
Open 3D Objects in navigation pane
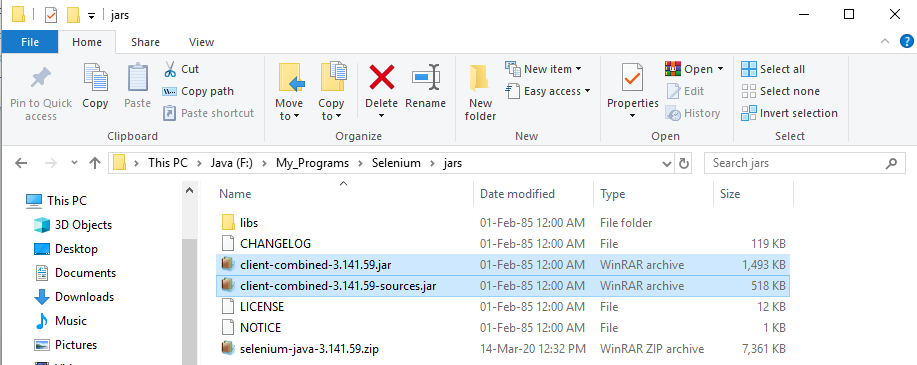point(73,225)
